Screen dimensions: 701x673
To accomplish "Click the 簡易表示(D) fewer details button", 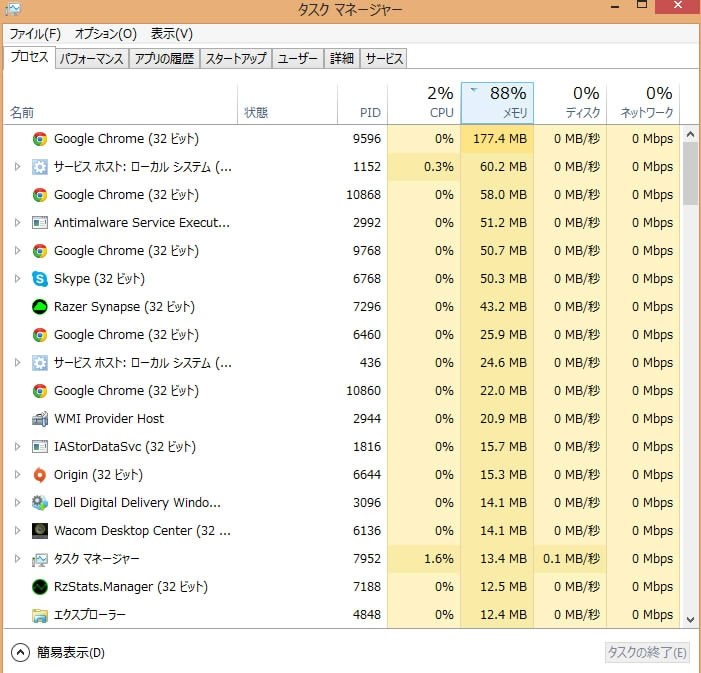I will 58,653.
